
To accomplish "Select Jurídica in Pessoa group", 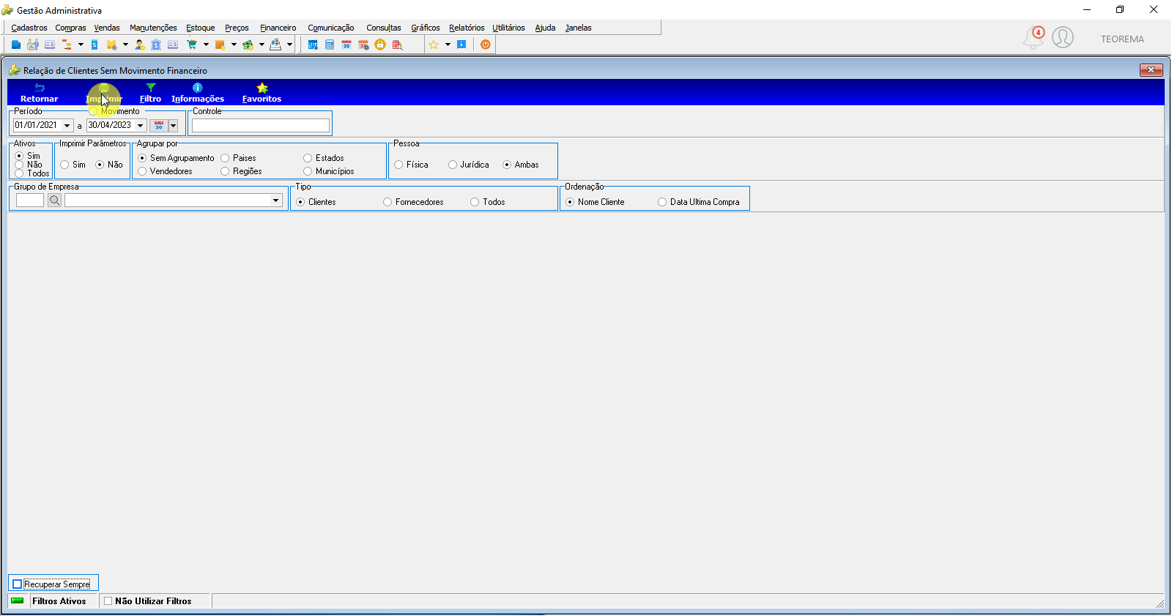I will pos(453,164).
